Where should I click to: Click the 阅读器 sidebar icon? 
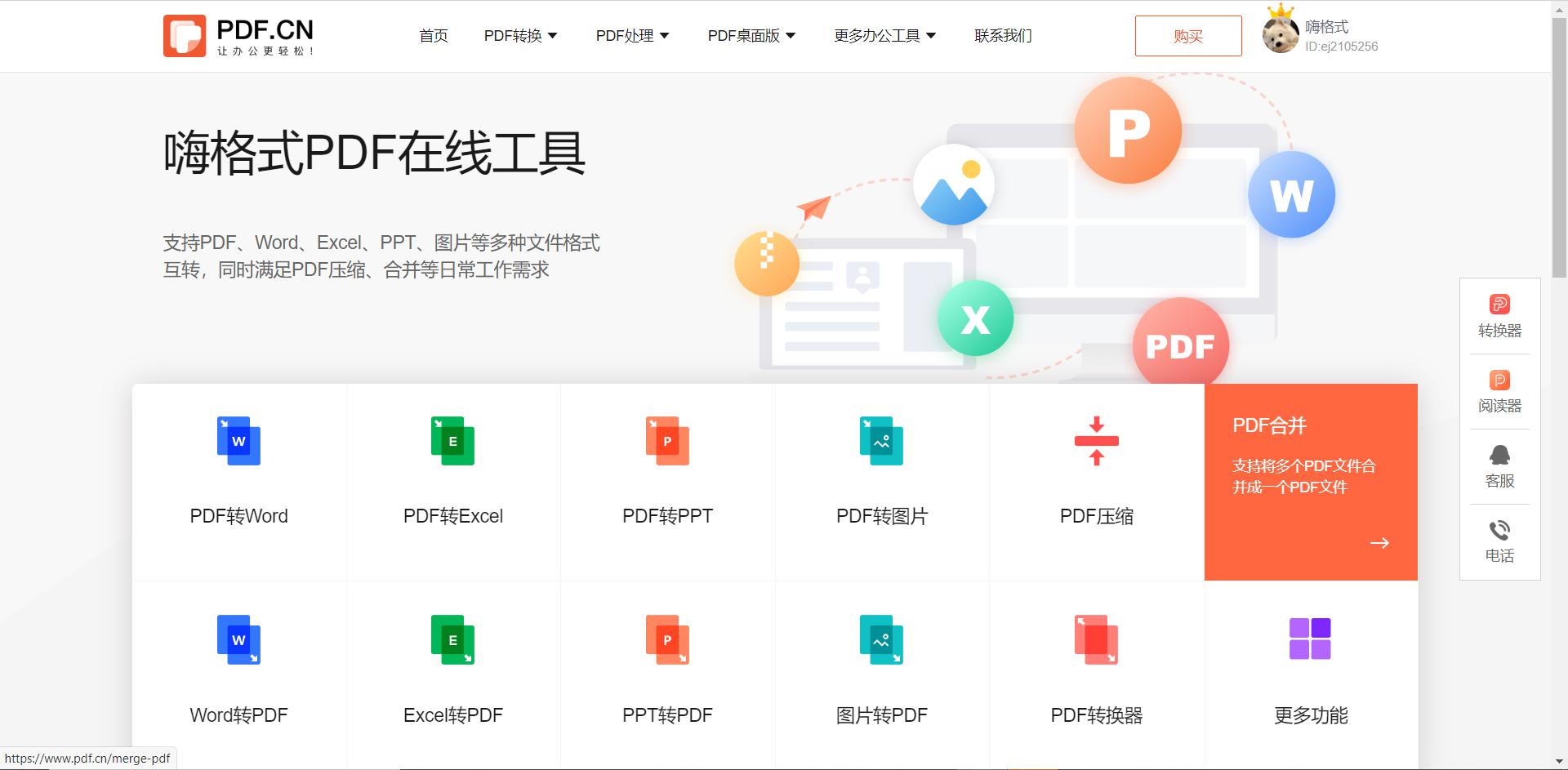pos(1499,380)
